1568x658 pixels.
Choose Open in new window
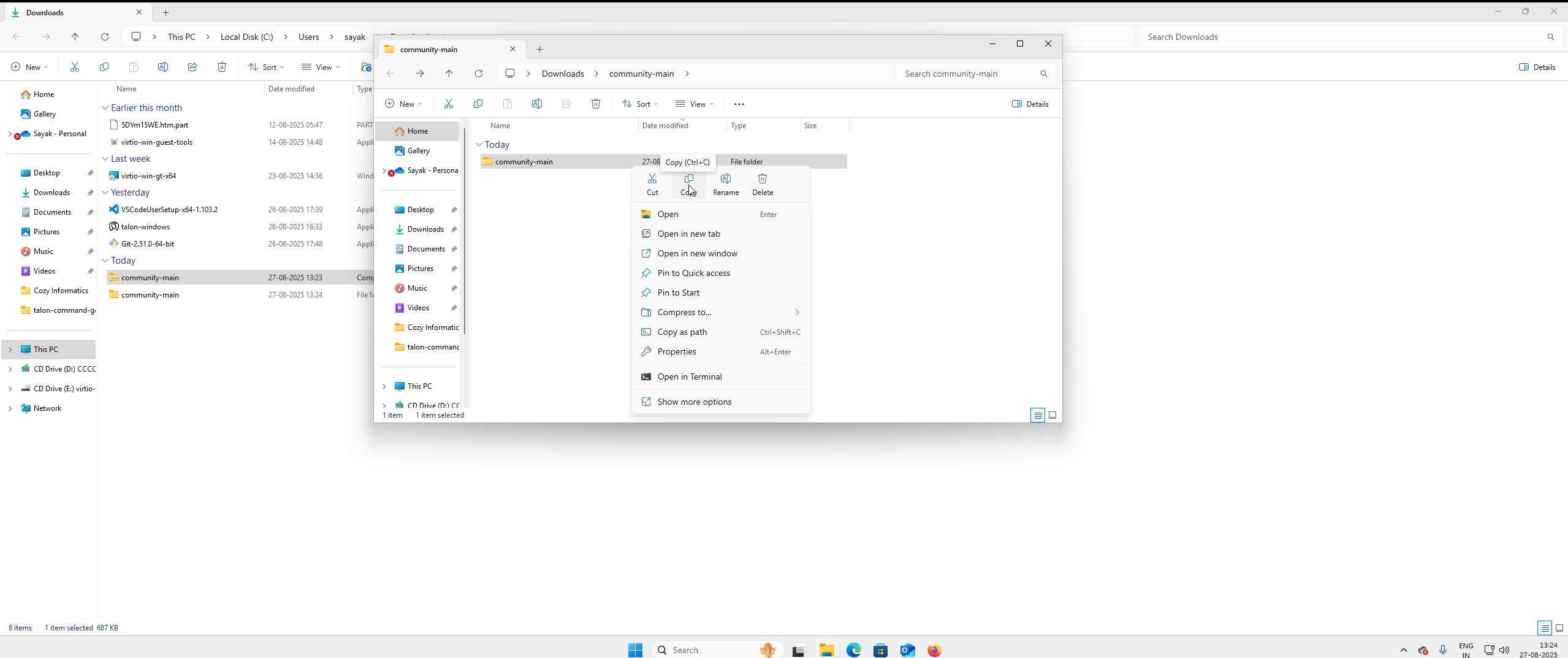tap(721, 253)
